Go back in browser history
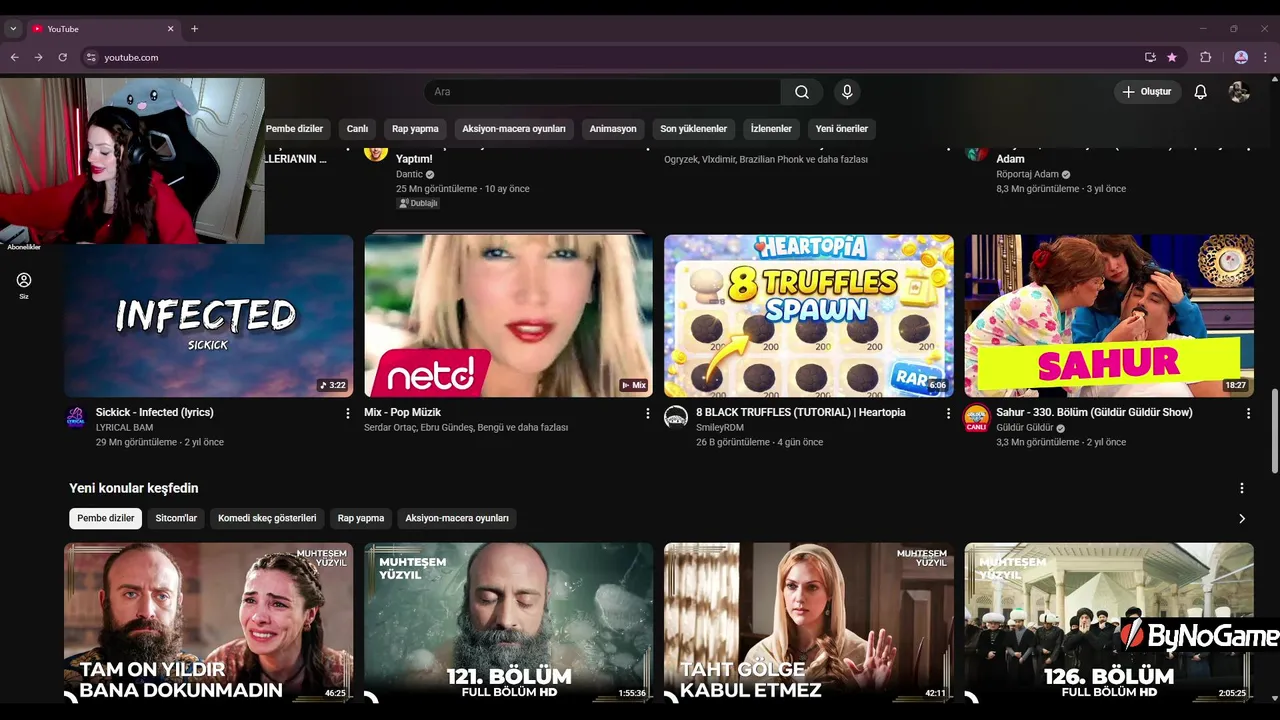The image size is (1280, 720). pos(15,57)
